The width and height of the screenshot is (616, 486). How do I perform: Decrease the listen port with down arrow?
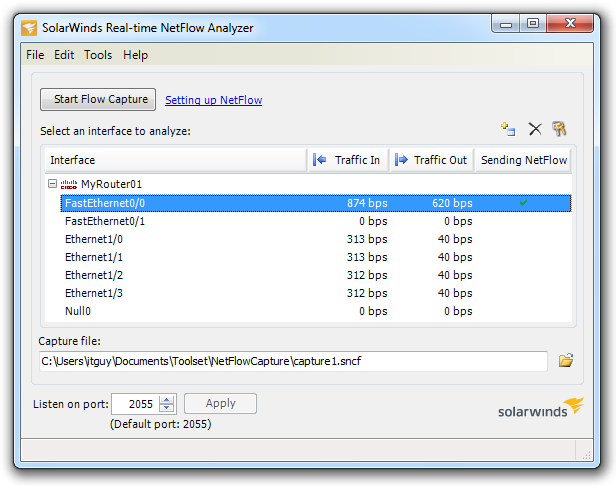coord(167,407)
